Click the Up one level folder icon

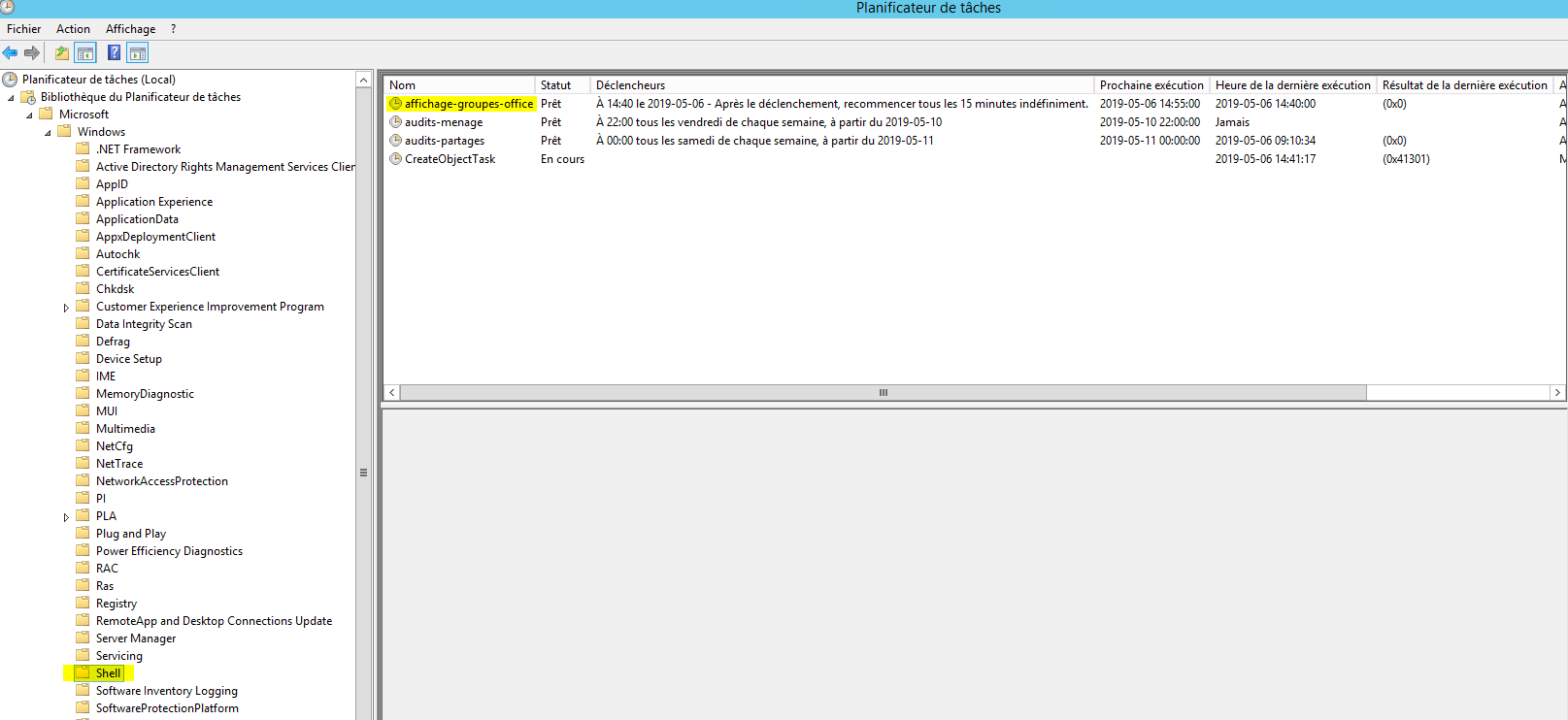(x=62, y=53)
